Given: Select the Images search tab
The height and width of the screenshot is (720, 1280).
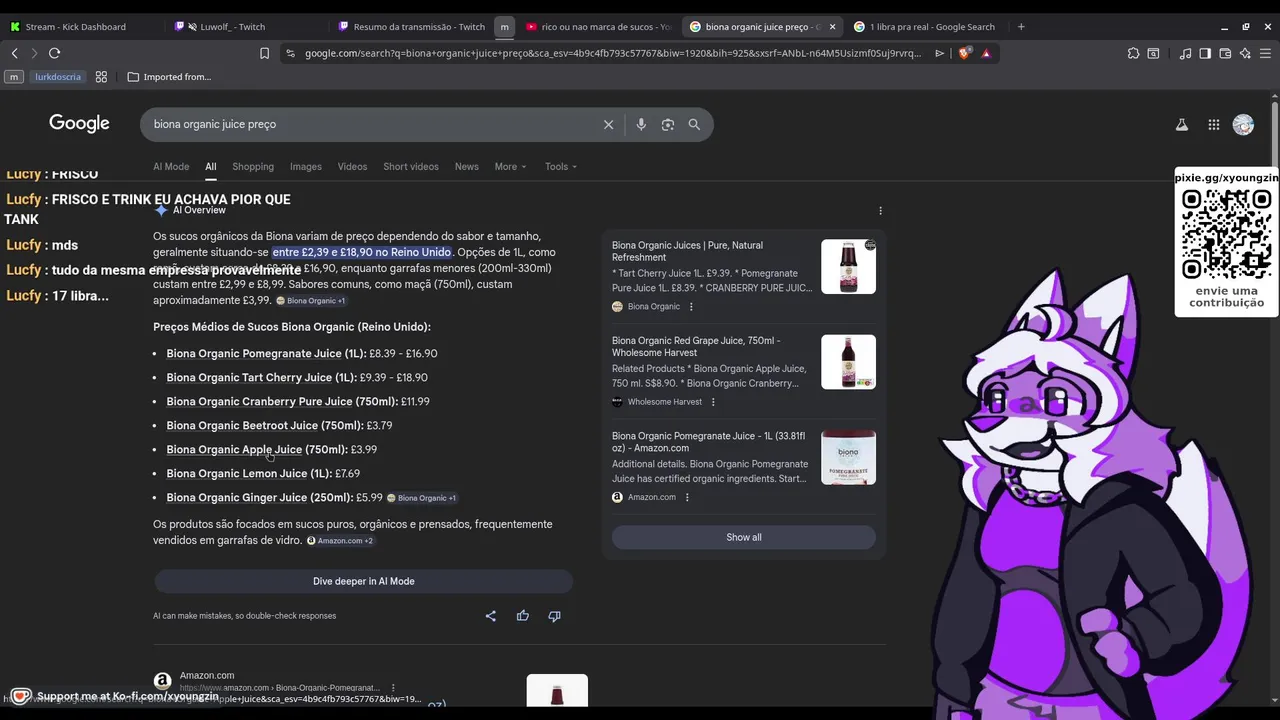Looking at the screenshot, I should pos(306,167).
